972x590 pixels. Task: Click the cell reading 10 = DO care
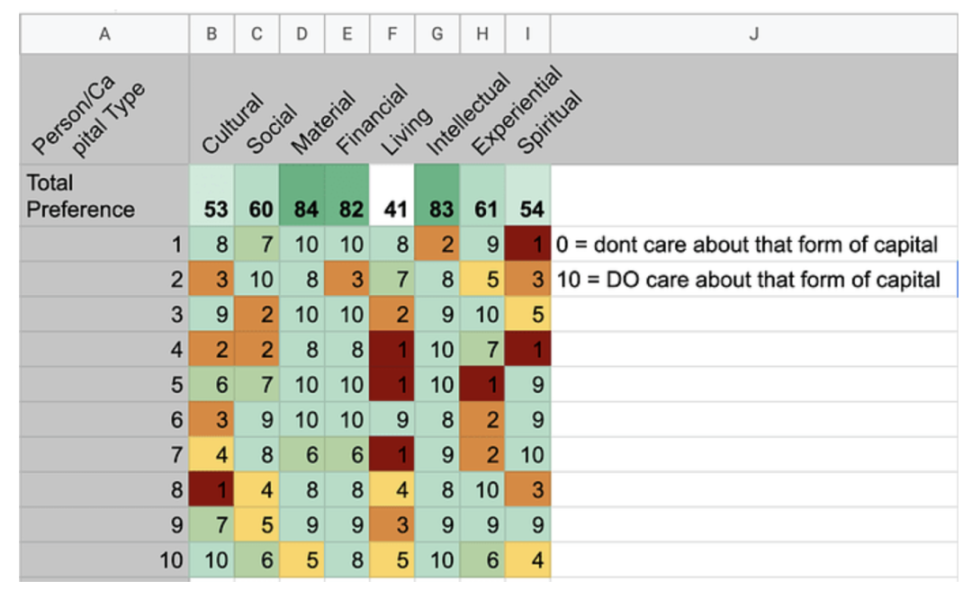point(754,279)
